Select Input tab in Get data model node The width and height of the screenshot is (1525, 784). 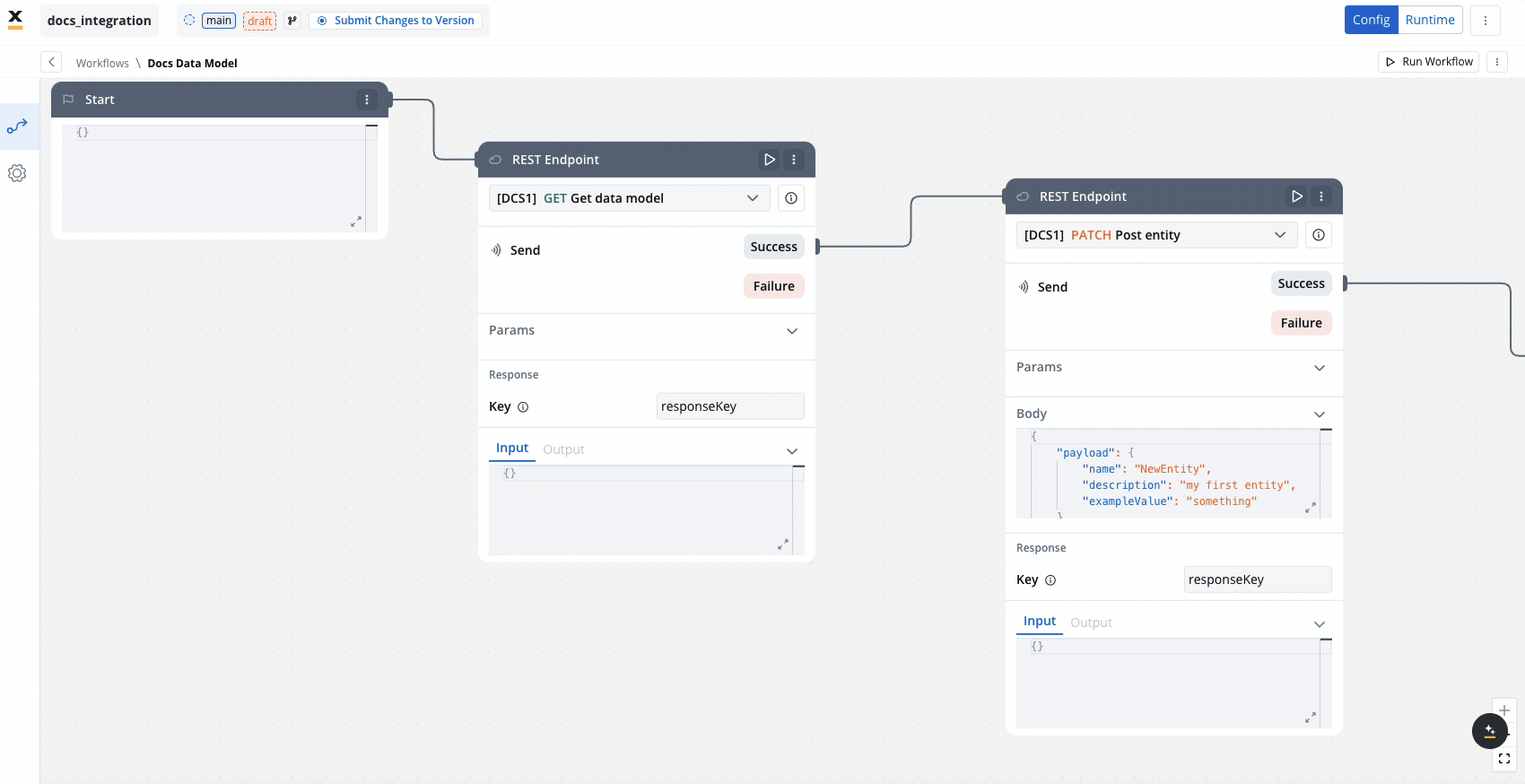pyautogui.click(x=512, y=449)
